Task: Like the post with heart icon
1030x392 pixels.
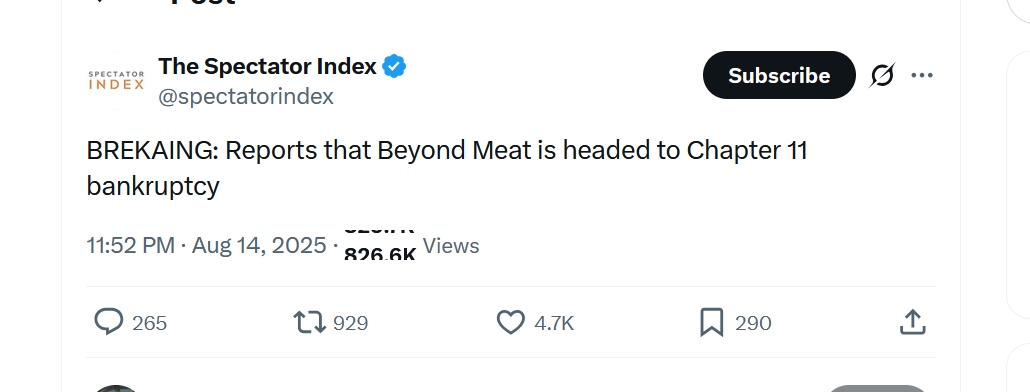Action: (510, 322)
